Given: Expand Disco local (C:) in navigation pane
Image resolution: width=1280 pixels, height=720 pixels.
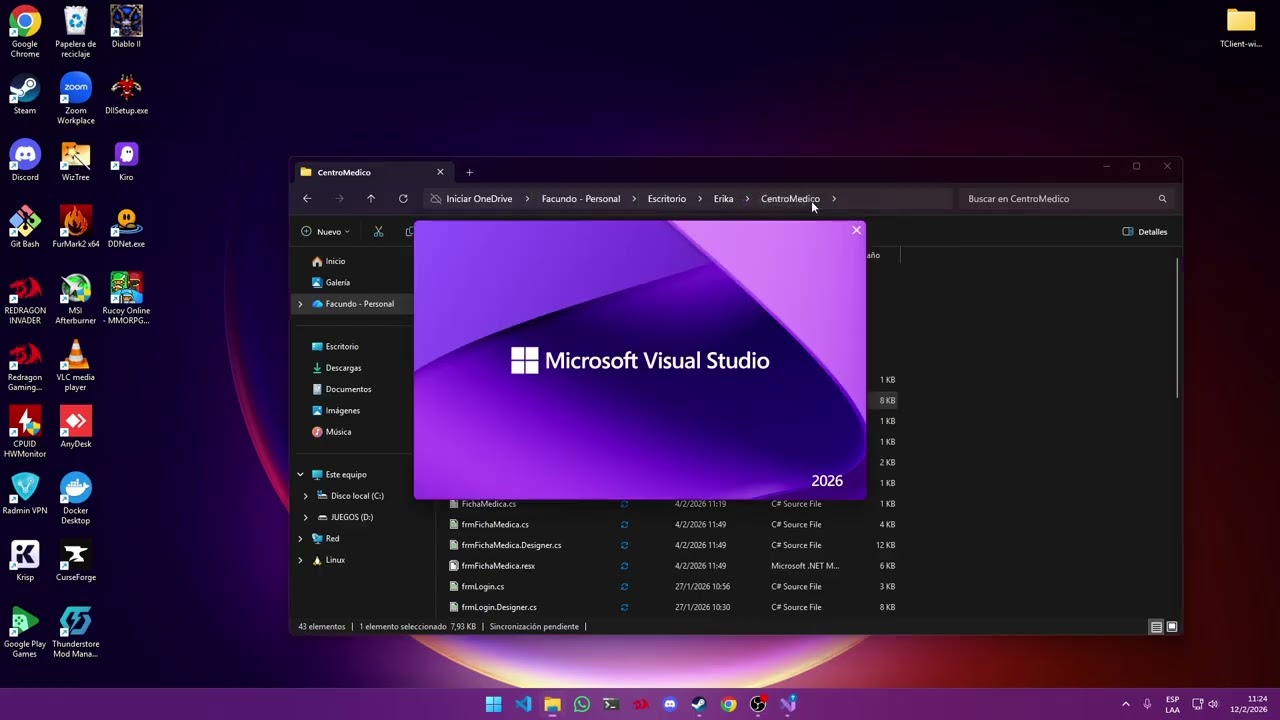Looking at the screenshot, I should [x=306, y=496].
